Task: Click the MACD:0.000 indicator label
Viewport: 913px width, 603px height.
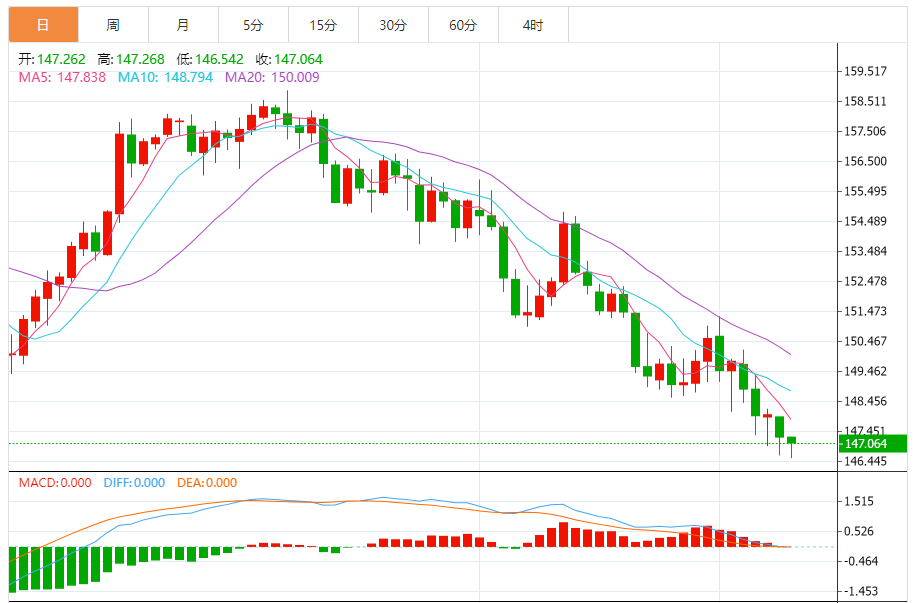Action: pos(55,483)
